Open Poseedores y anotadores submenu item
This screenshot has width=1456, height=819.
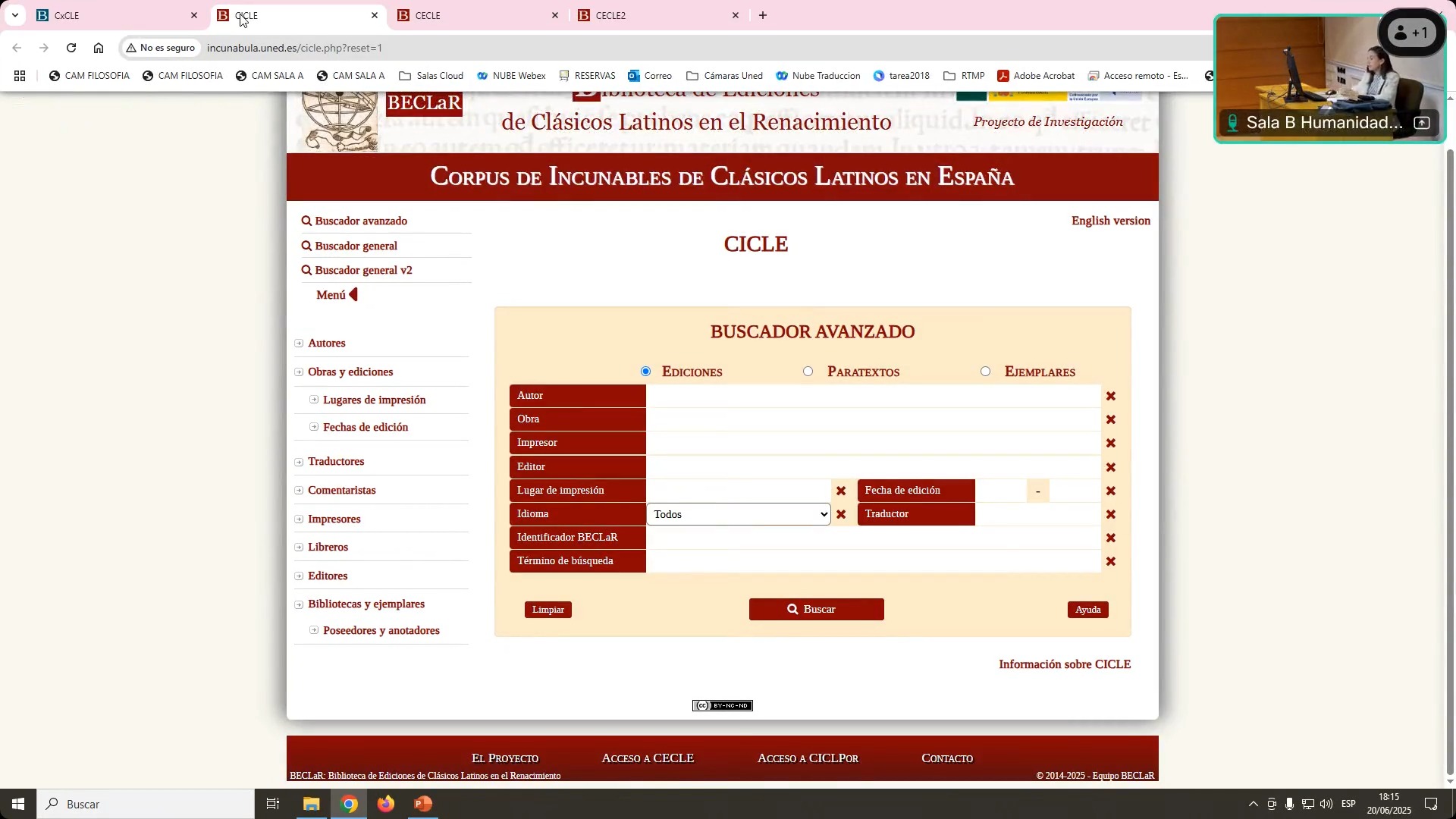[x=381, y=631]
